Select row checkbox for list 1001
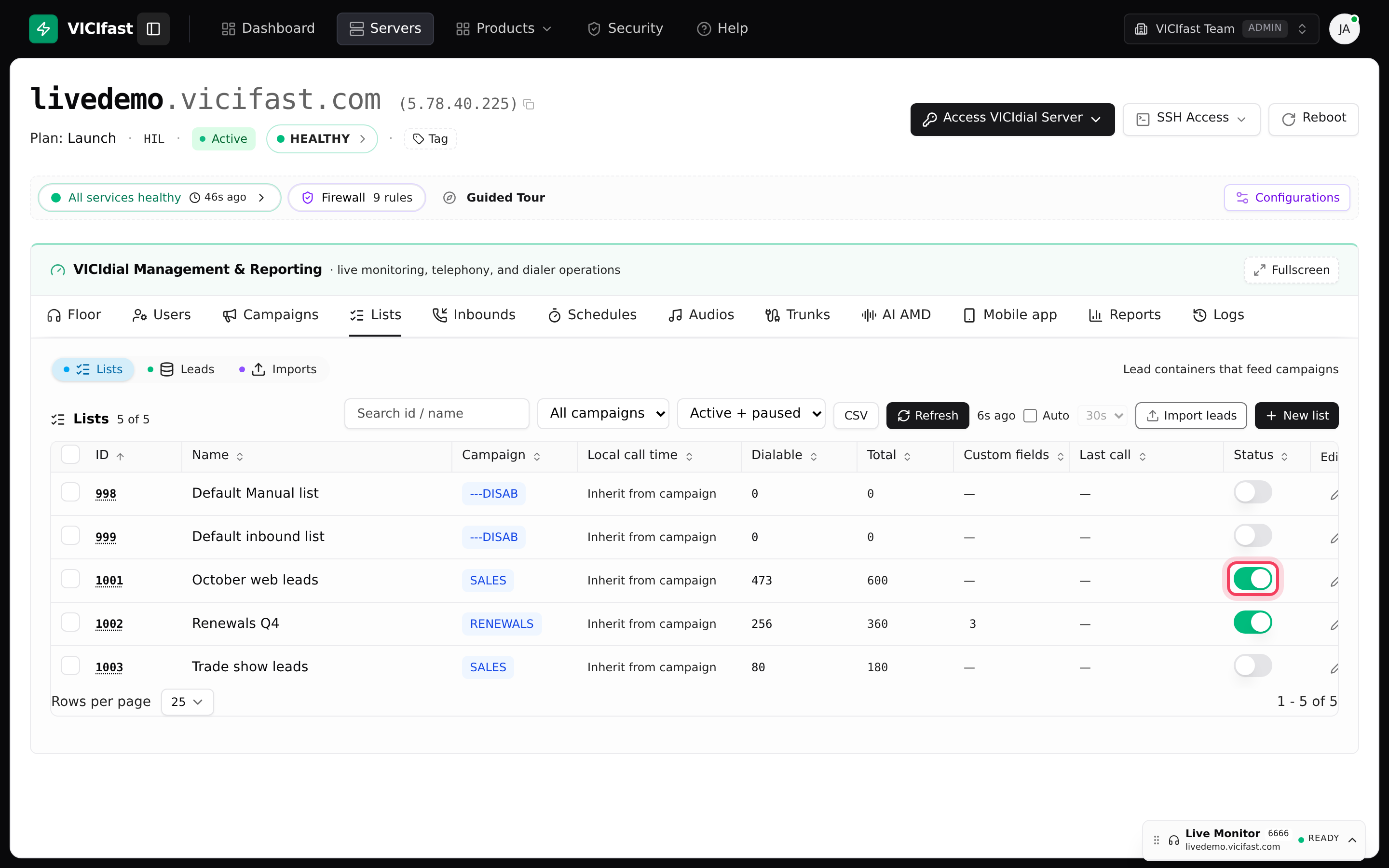Image resolution: width=1389 pixels, height=868 pixels. tap(70, 579)
